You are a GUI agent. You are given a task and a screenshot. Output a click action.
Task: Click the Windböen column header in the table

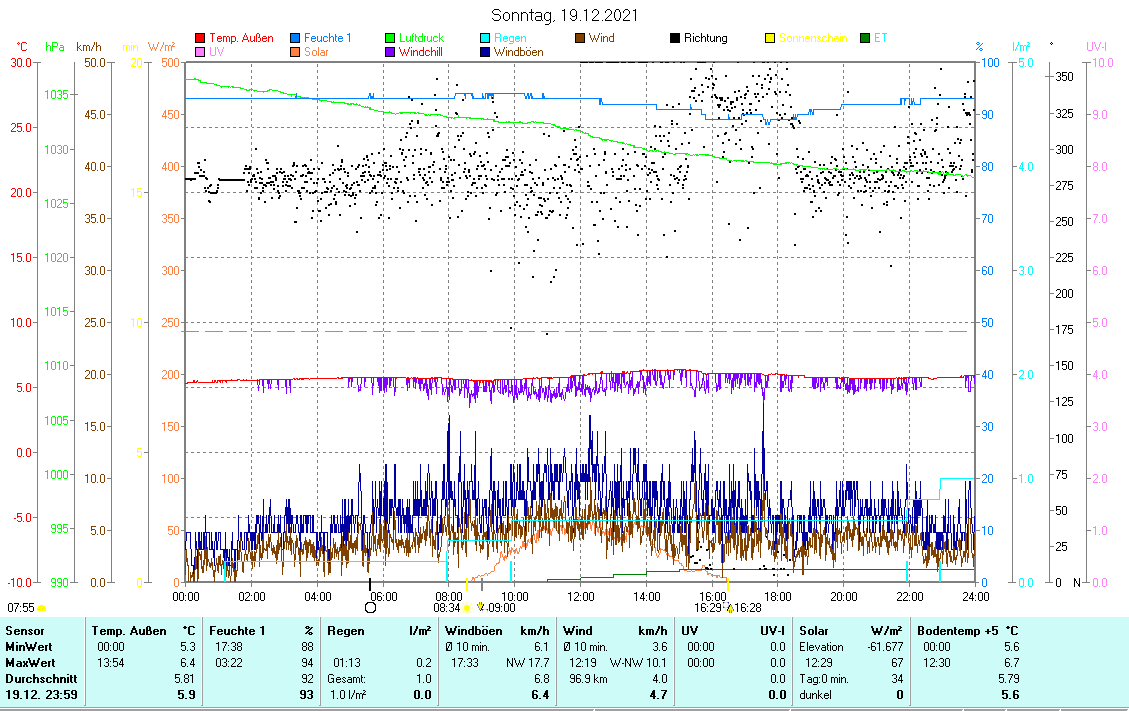pos(473,631)
